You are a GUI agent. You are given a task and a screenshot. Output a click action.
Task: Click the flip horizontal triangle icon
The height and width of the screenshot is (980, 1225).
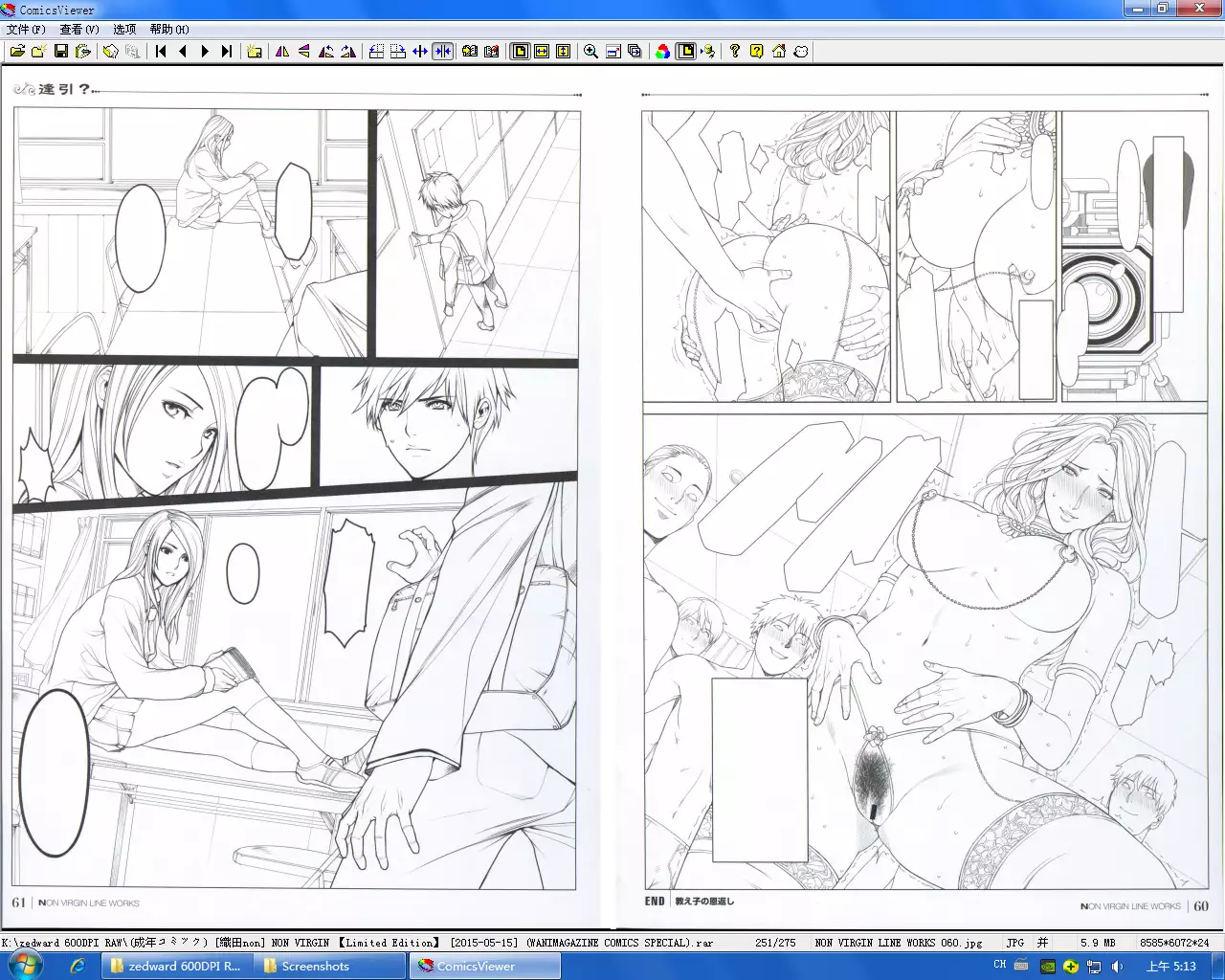(x=282, y=52)
